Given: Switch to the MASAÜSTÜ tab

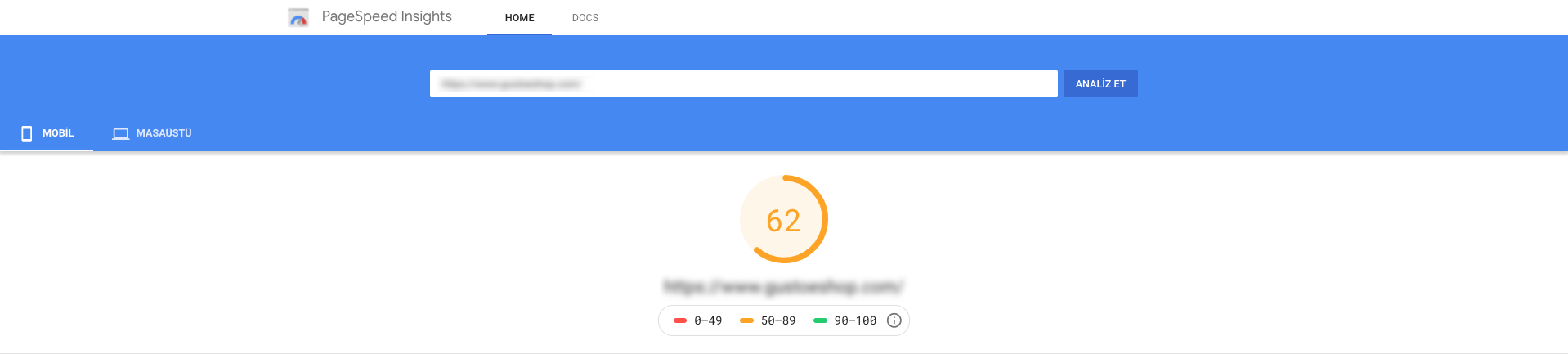Looking at the screenshot, I should tap(153, 133).
